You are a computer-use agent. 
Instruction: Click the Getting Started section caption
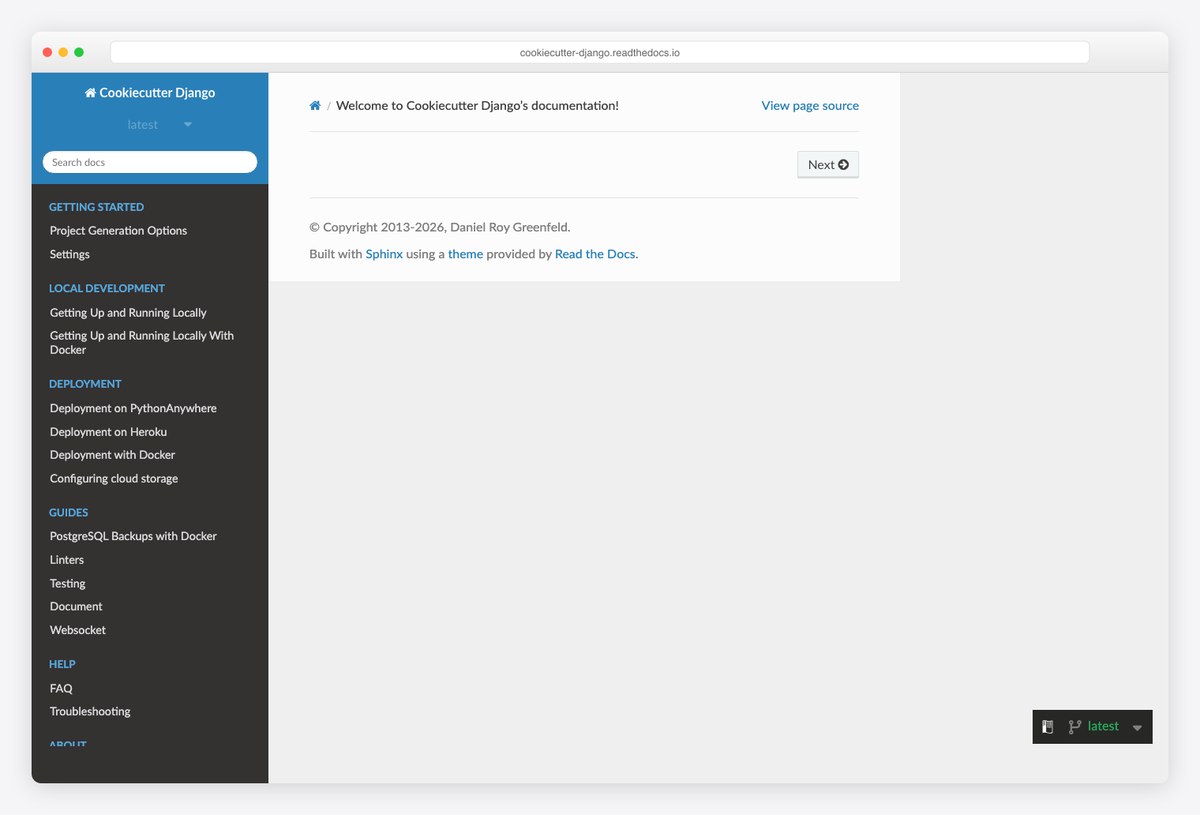point(96,207)
